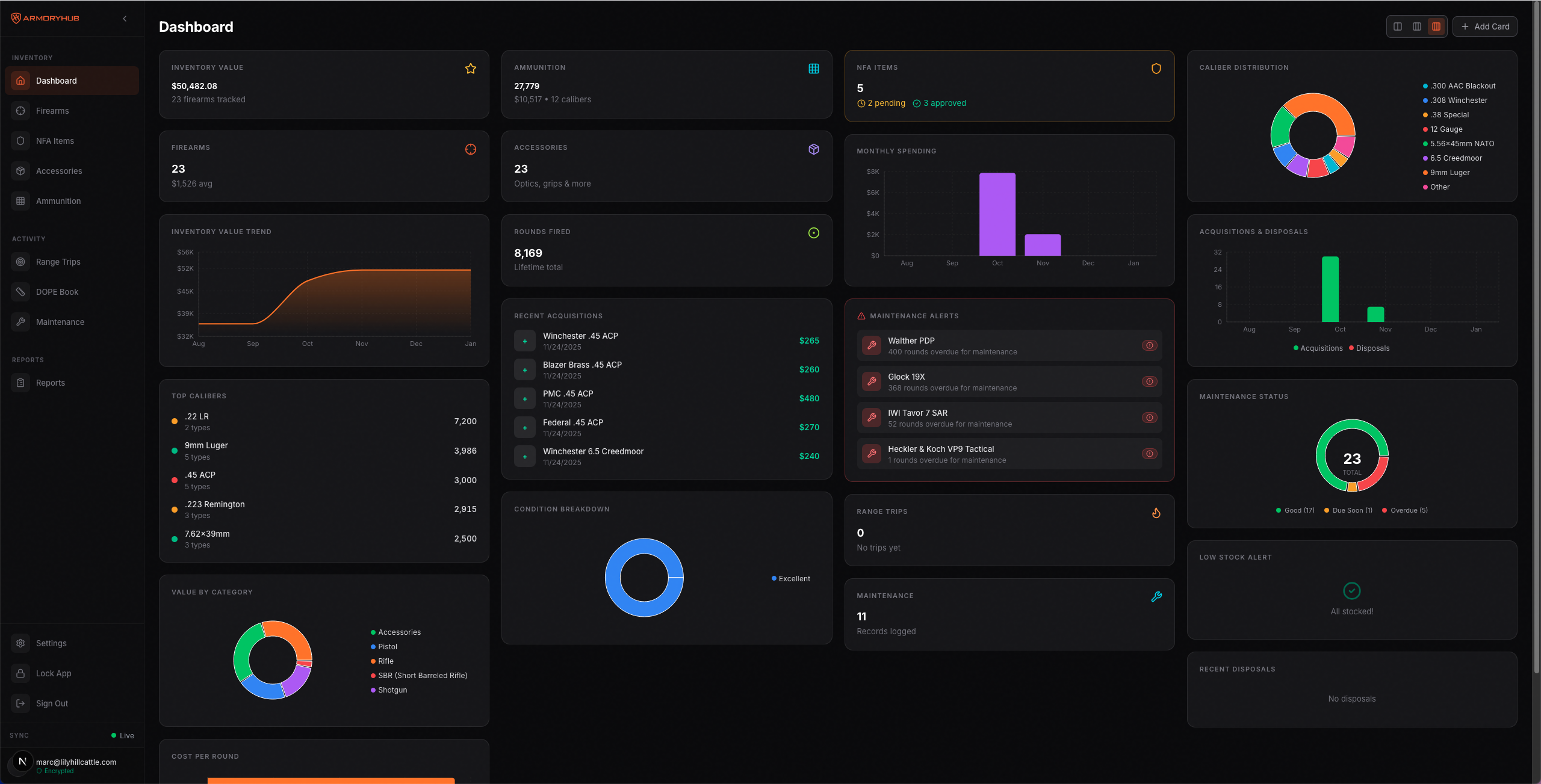Click the shield icon on the NFA Items card

click(1156, 68)
